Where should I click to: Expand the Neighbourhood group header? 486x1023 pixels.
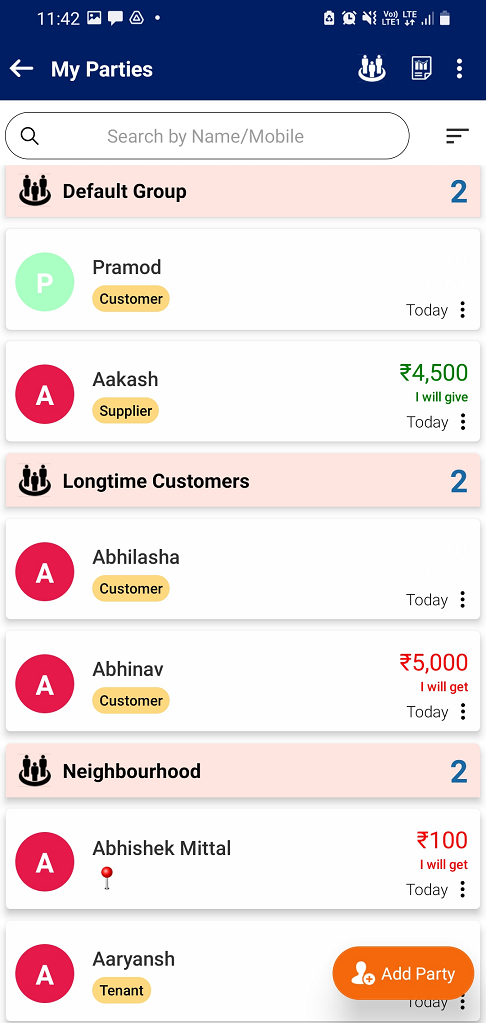tap(243, 771)
